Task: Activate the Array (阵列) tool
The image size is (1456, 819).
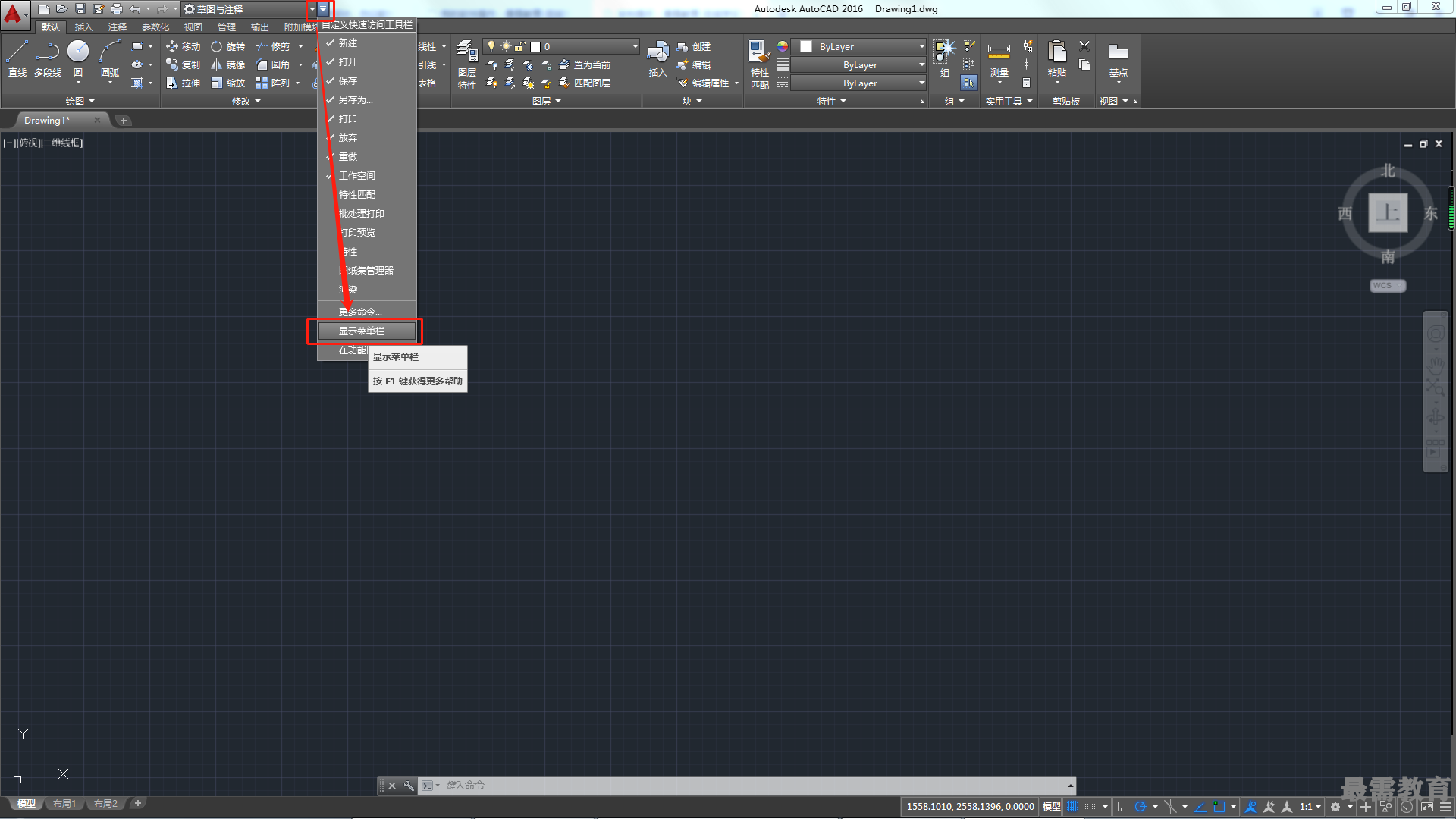Action: click(273, 83)
